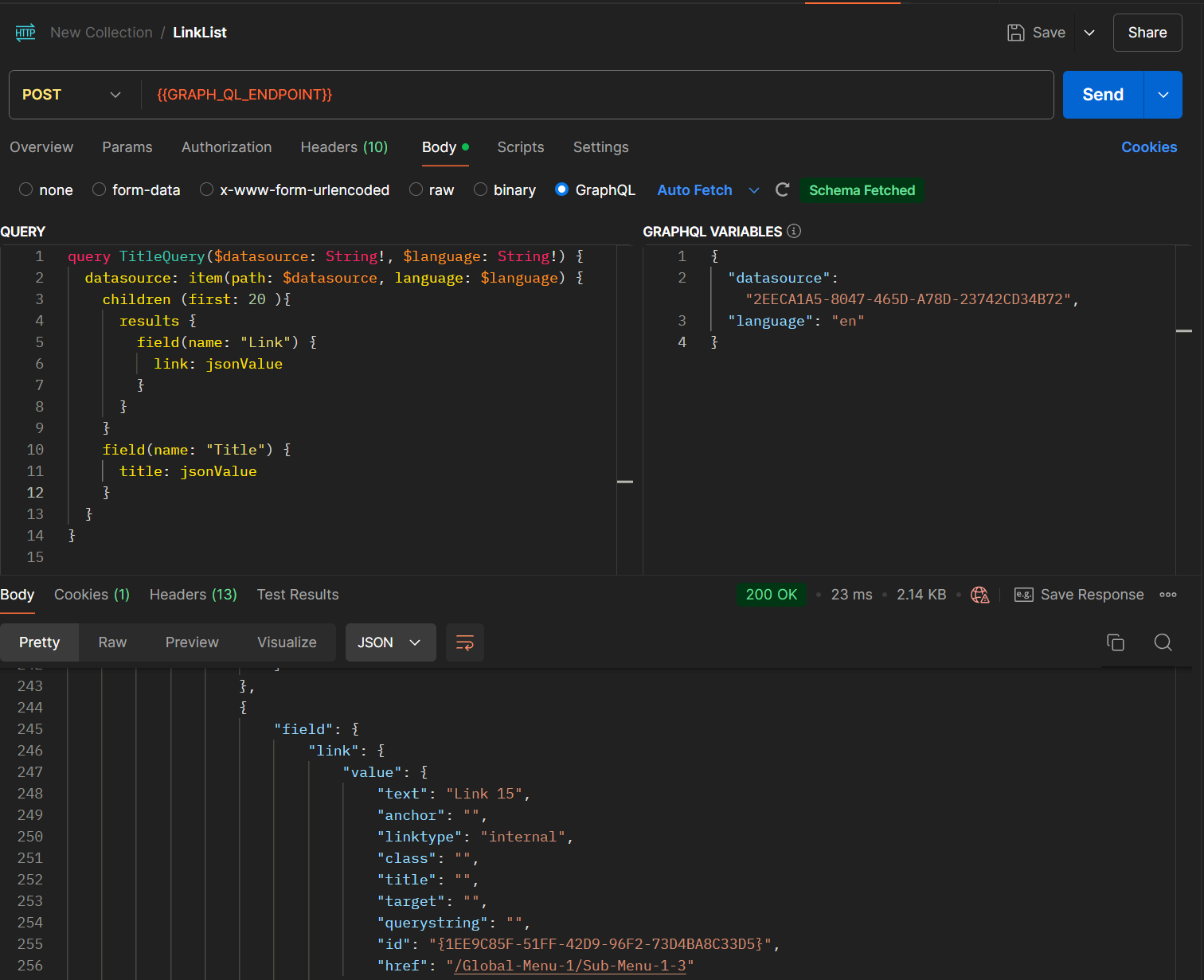
Task: Open the Test Results tab
Action: click(x=298, y=595)
